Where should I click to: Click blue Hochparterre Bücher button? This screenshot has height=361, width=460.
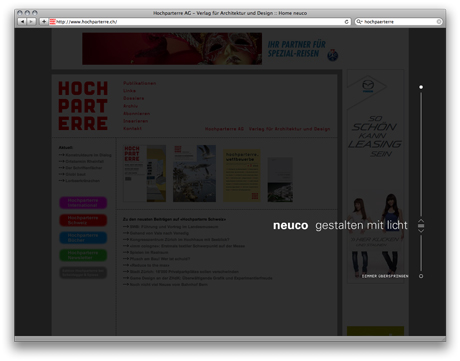click(83, 238)
